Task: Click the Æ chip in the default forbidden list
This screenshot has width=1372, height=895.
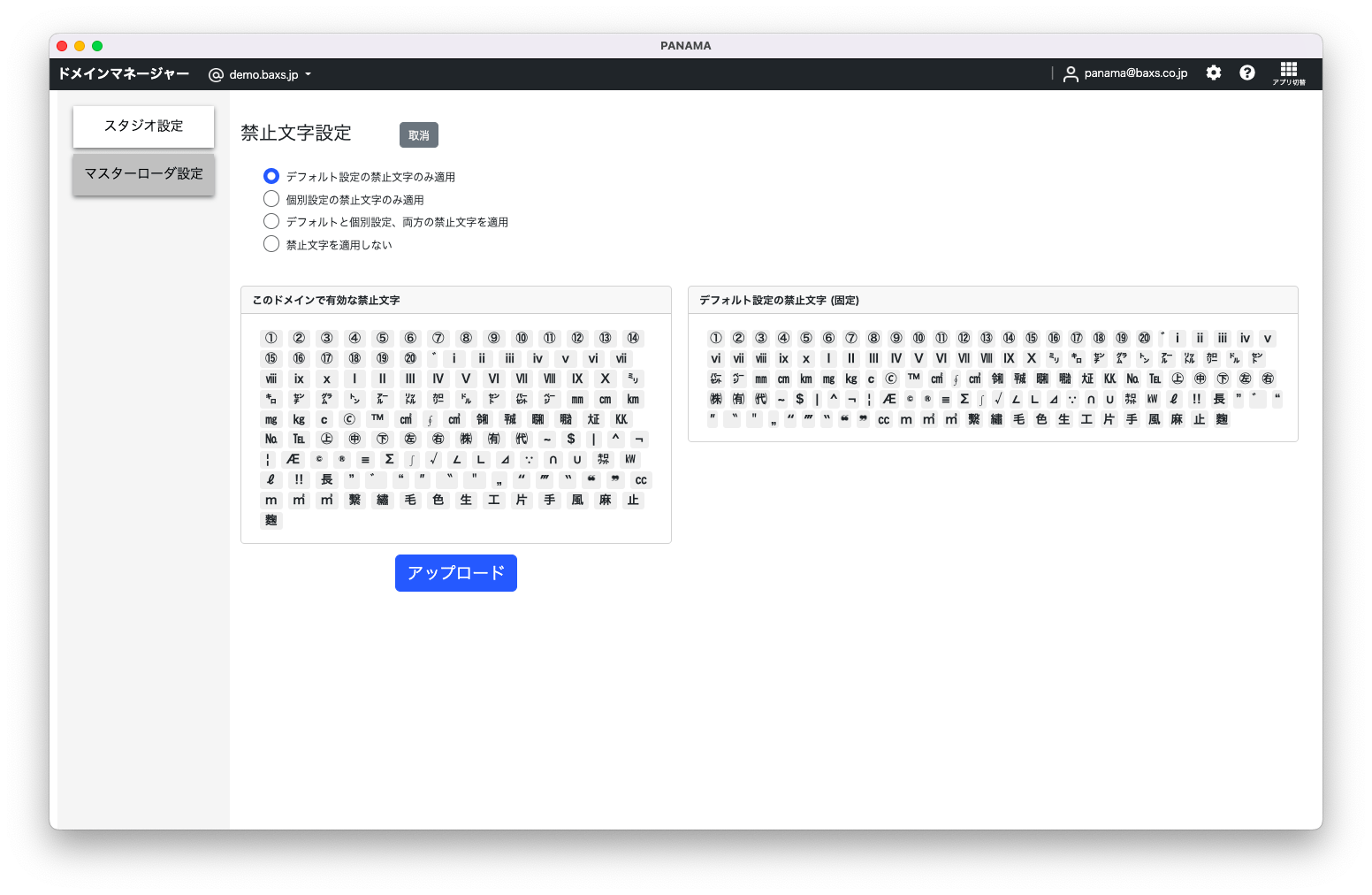Action: coord(889,399)
